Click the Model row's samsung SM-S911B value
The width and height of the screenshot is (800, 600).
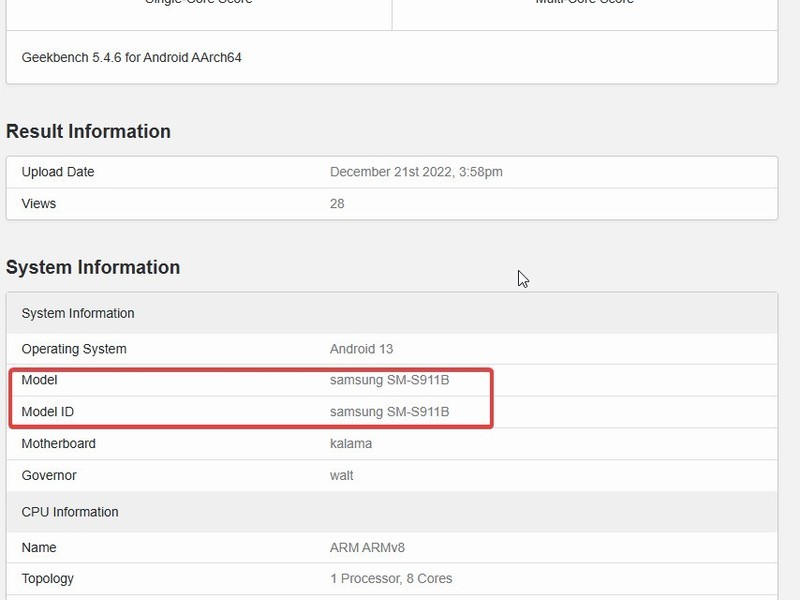pos(389,380)
